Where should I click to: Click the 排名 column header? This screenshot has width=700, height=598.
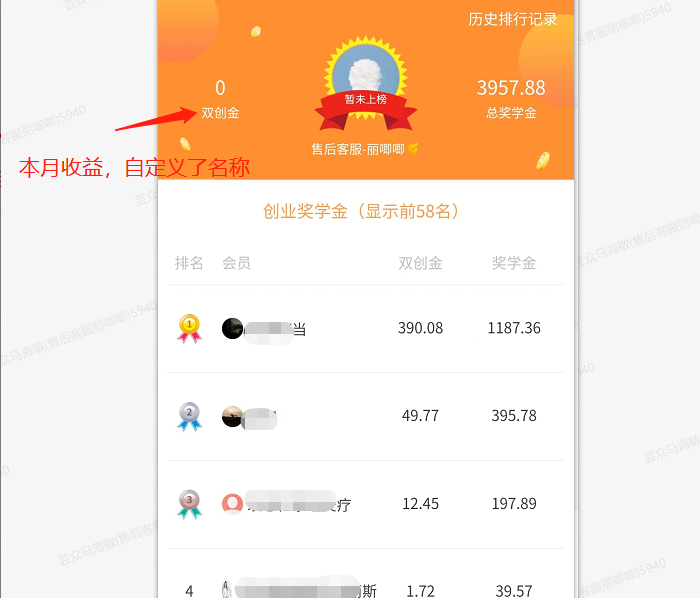(x=189, y=263)
